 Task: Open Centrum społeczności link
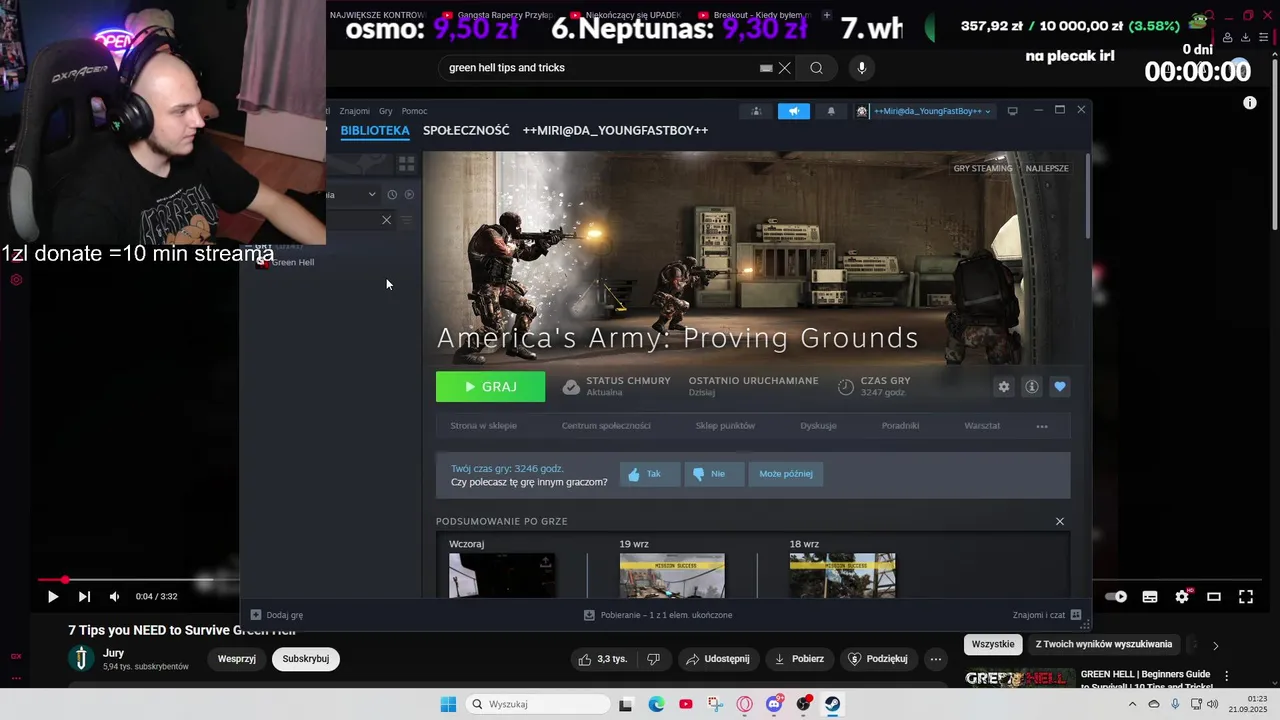(x=606, y=426)
